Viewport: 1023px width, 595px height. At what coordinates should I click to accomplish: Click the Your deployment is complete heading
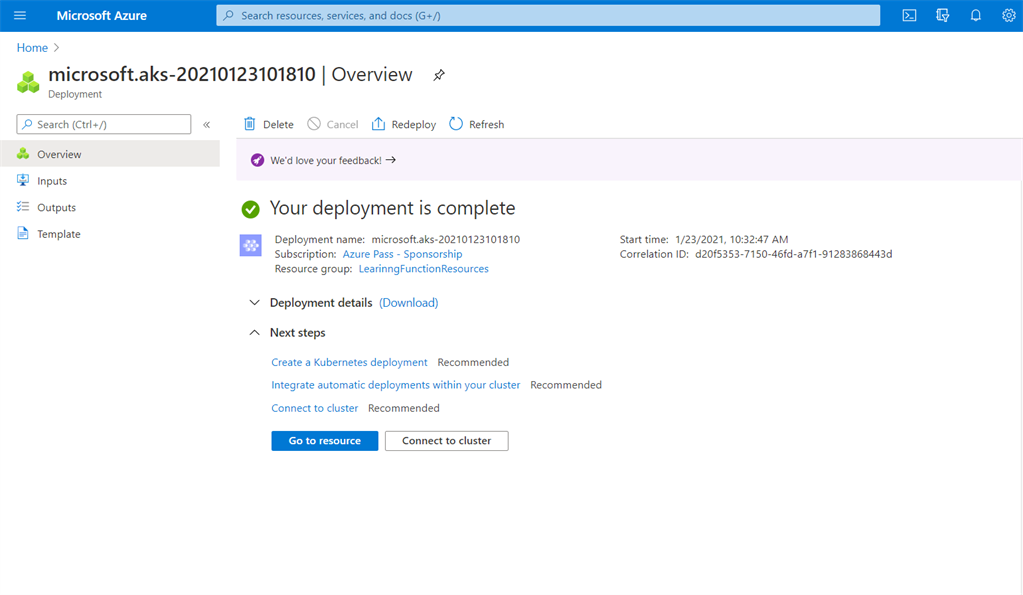[392, 208]
